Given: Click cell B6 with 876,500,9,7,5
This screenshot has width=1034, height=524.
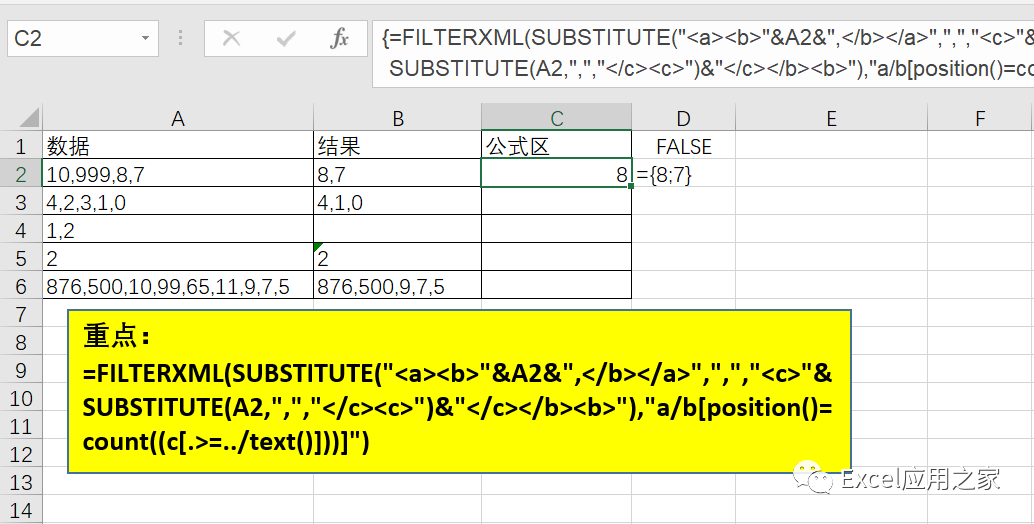Looking at the screenshot, I should [398, 285].
